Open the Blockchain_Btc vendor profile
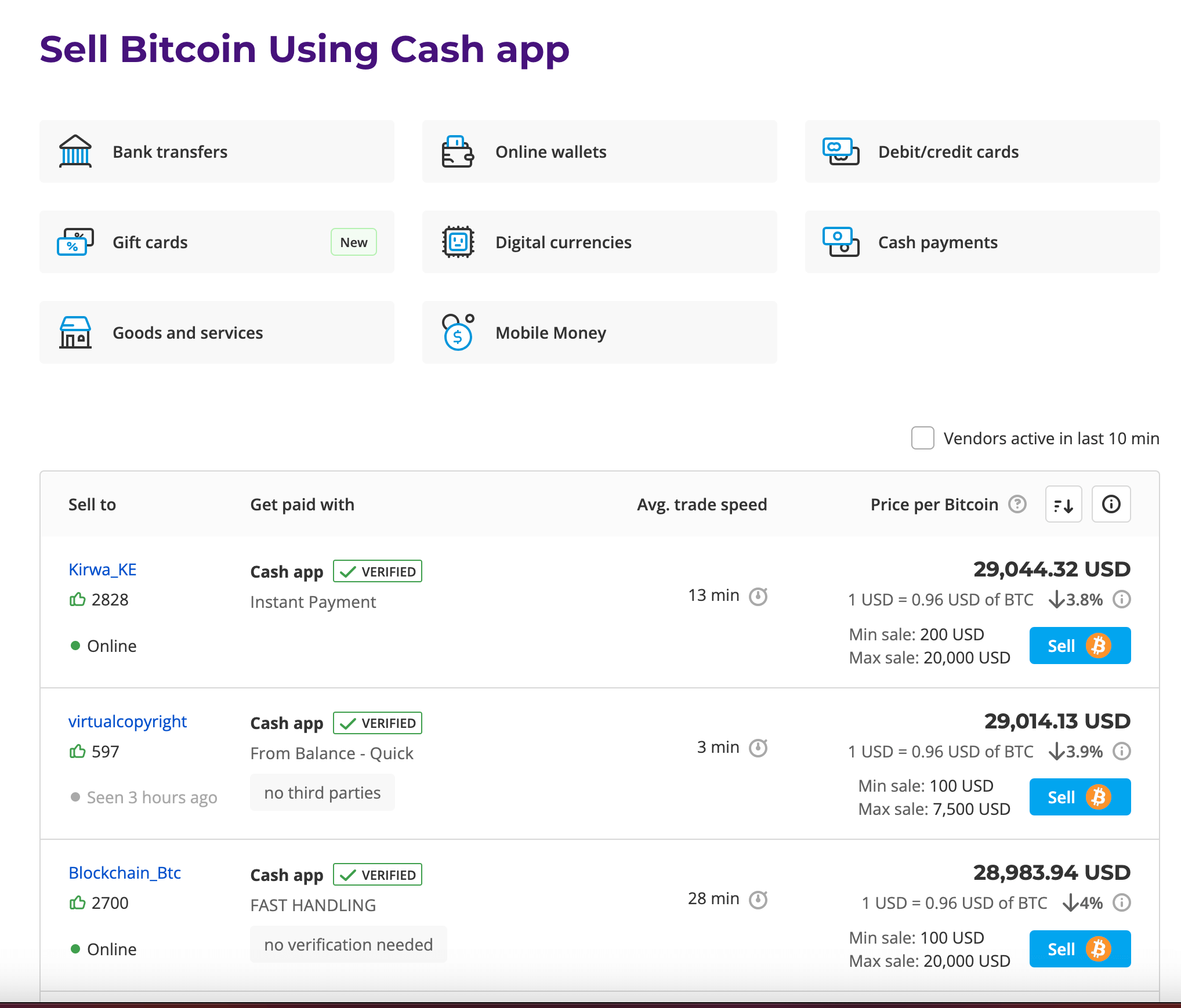 (x=125, y=873)
